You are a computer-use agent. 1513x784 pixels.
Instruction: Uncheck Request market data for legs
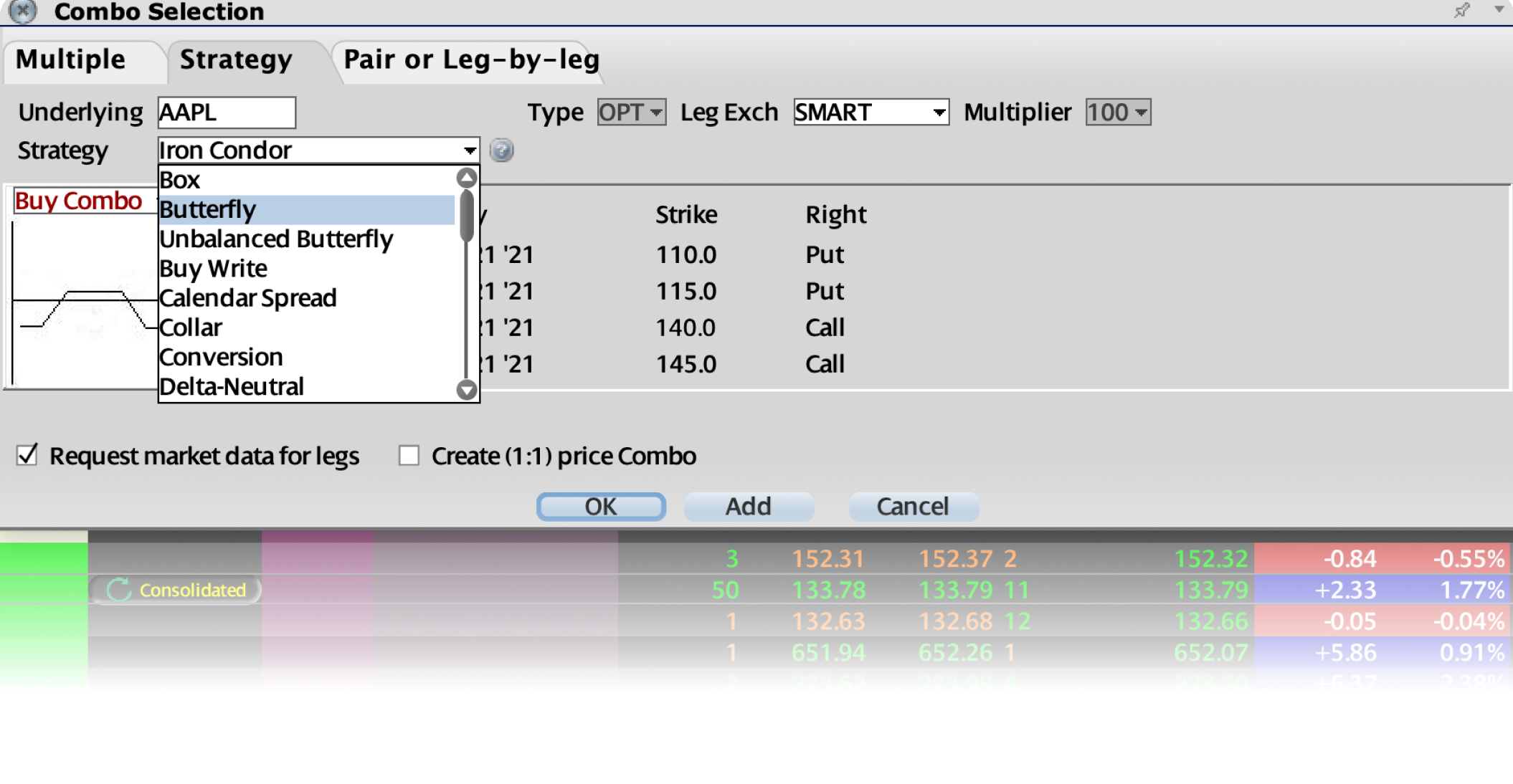pos(27,455)
